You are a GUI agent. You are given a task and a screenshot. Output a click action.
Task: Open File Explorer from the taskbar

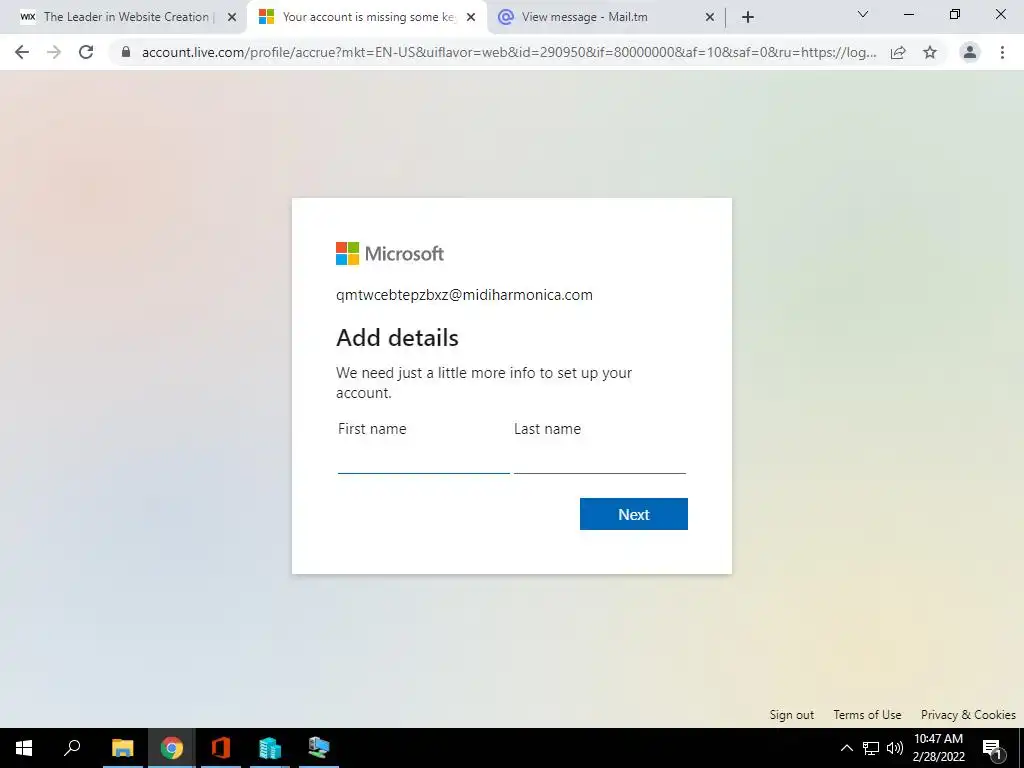click(x=122, y=748)
